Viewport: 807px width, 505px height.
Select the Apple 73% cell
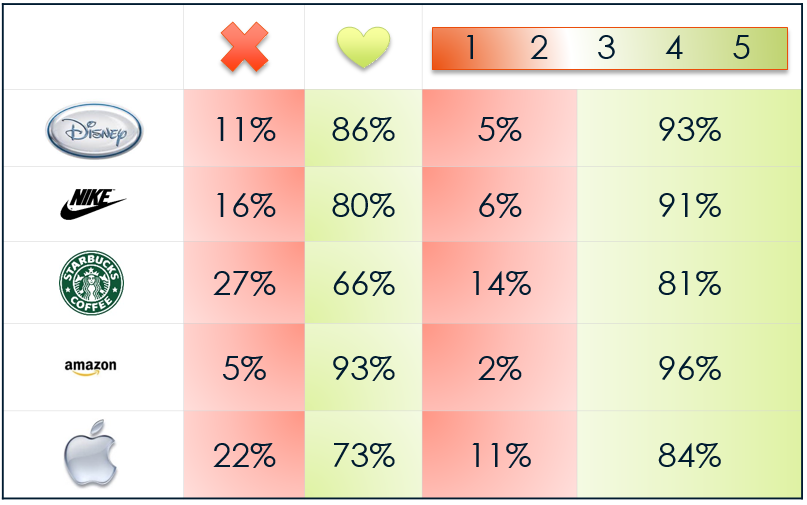363,455
